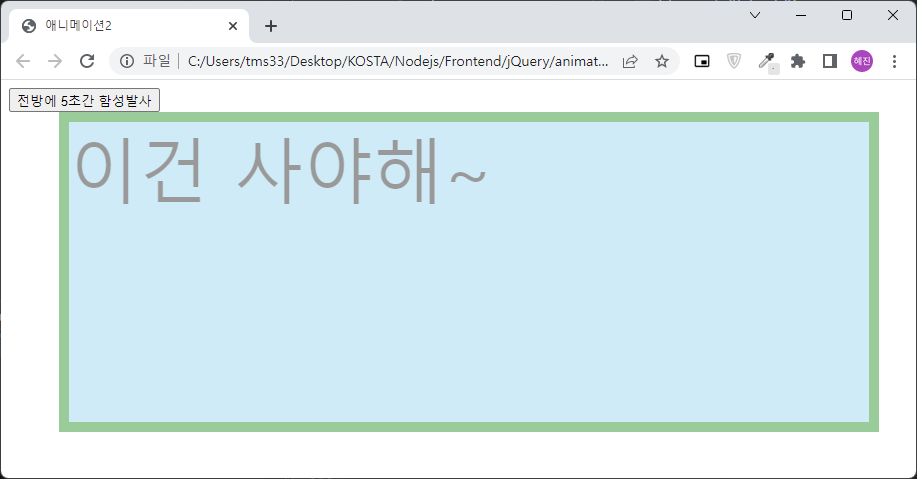Reload the page with refresh icon
Viewport: 917px width, 479px height.
[x=87, y=61]
